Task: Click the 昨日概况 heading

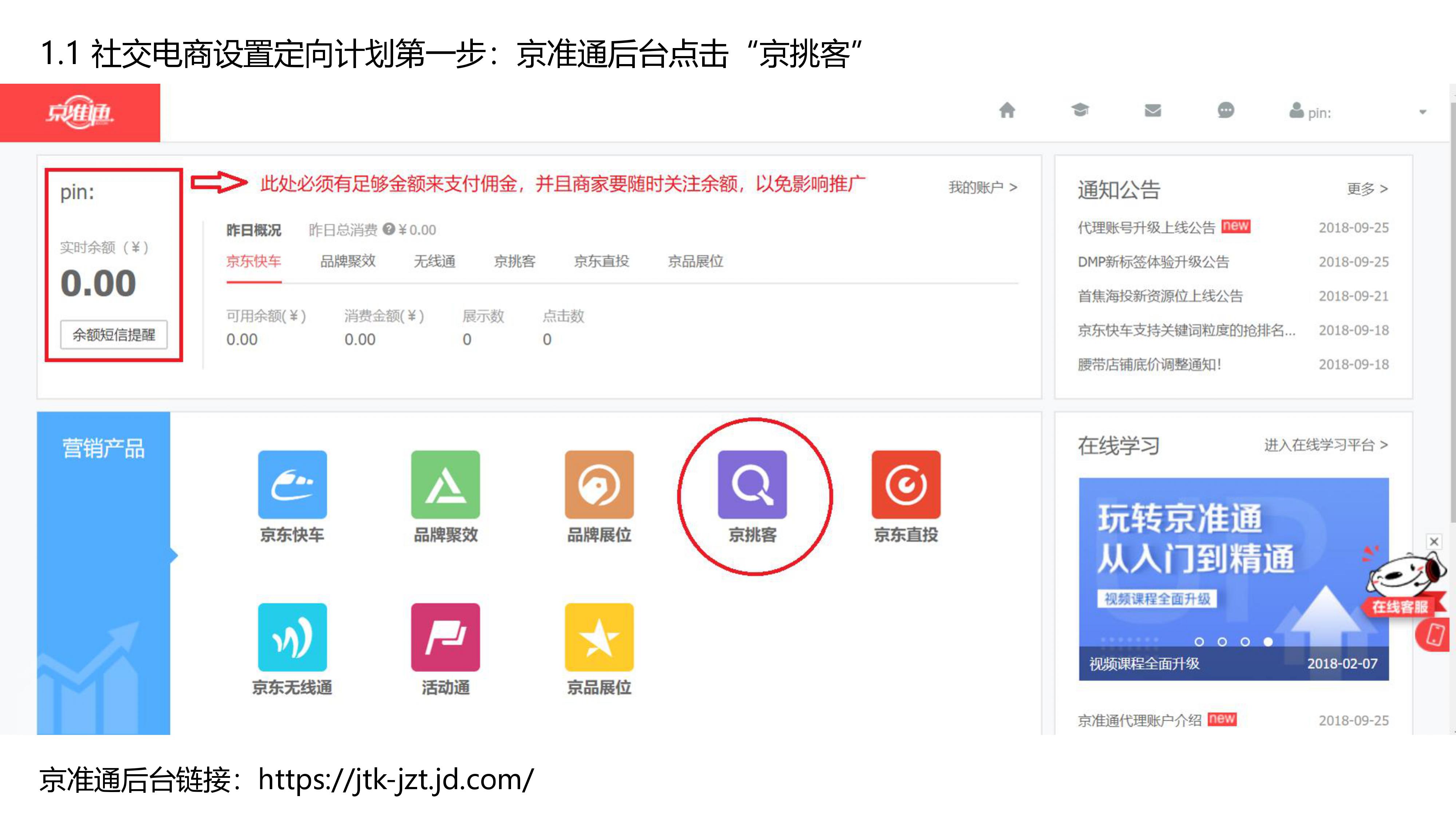Action: 253,230
